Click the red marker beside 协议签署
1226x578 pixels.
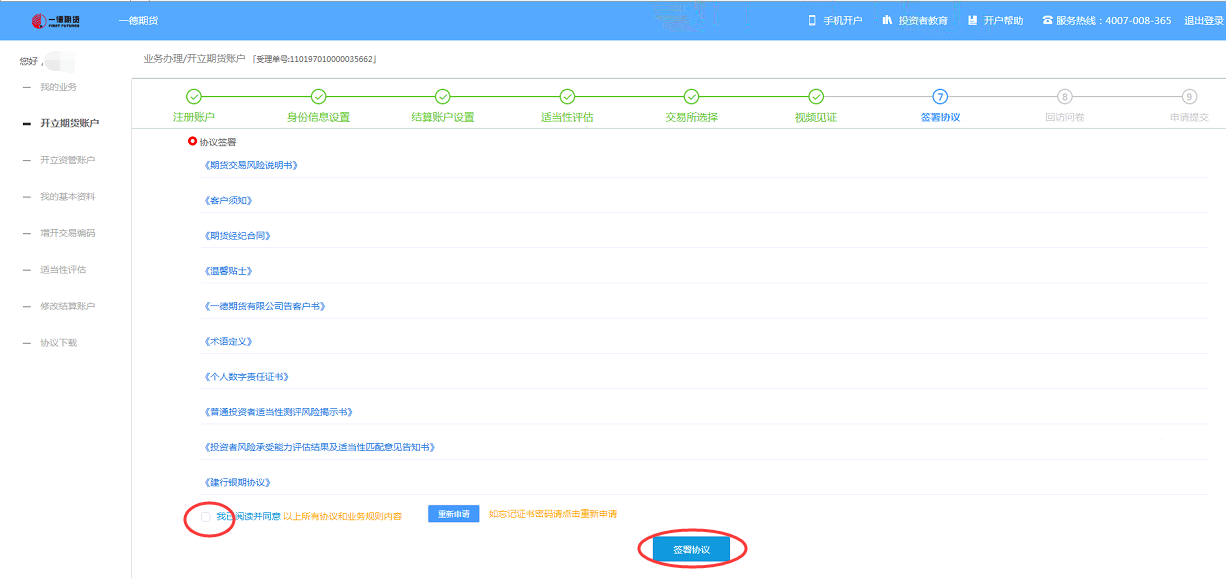click(193, 142)
